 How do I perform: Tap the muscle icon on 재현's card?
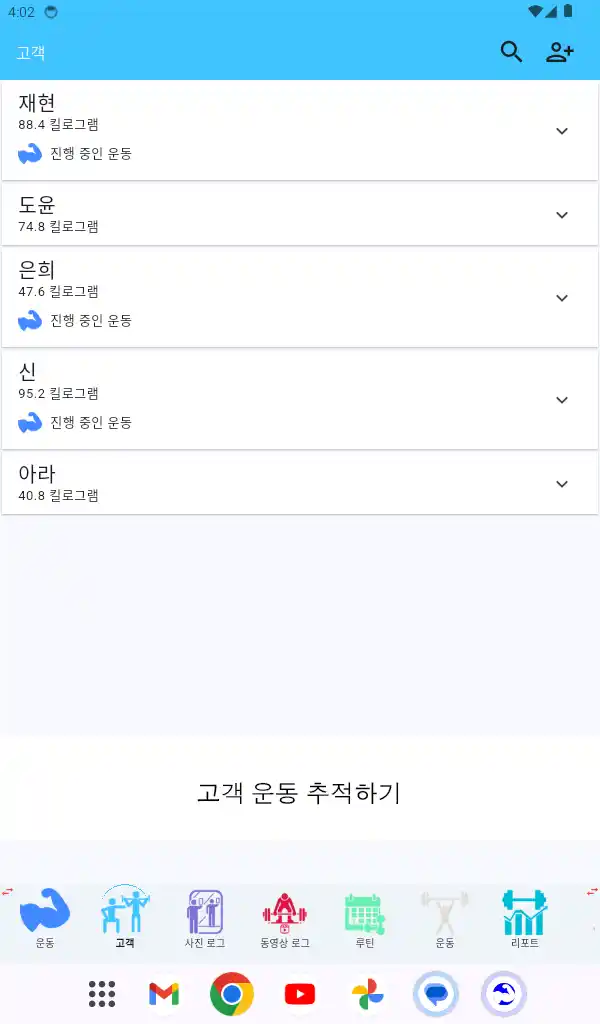pyautogui.click(x=30, y=153)
